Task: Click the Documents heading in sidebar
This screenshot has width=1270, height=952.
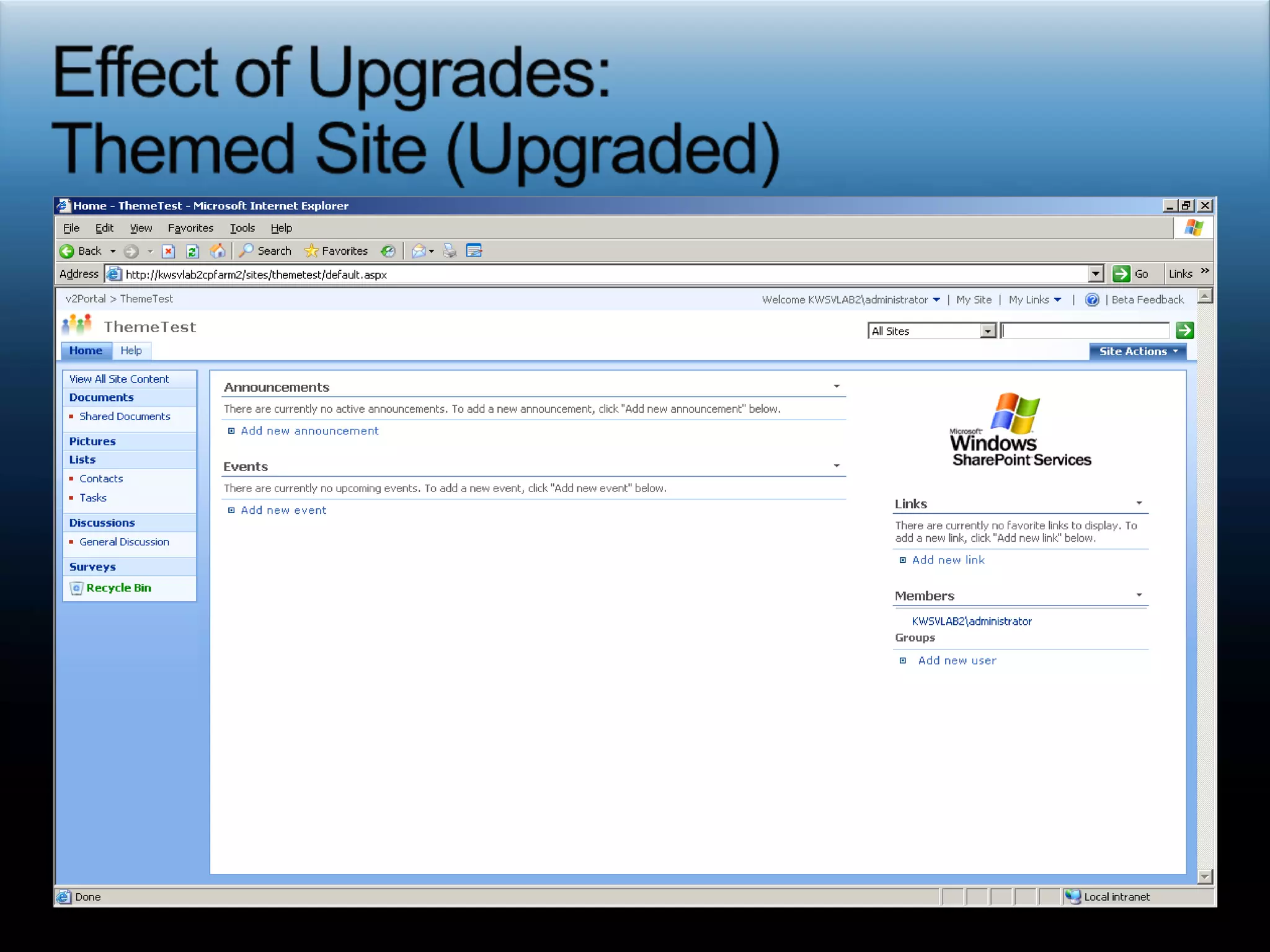Action: coord(101,397)
